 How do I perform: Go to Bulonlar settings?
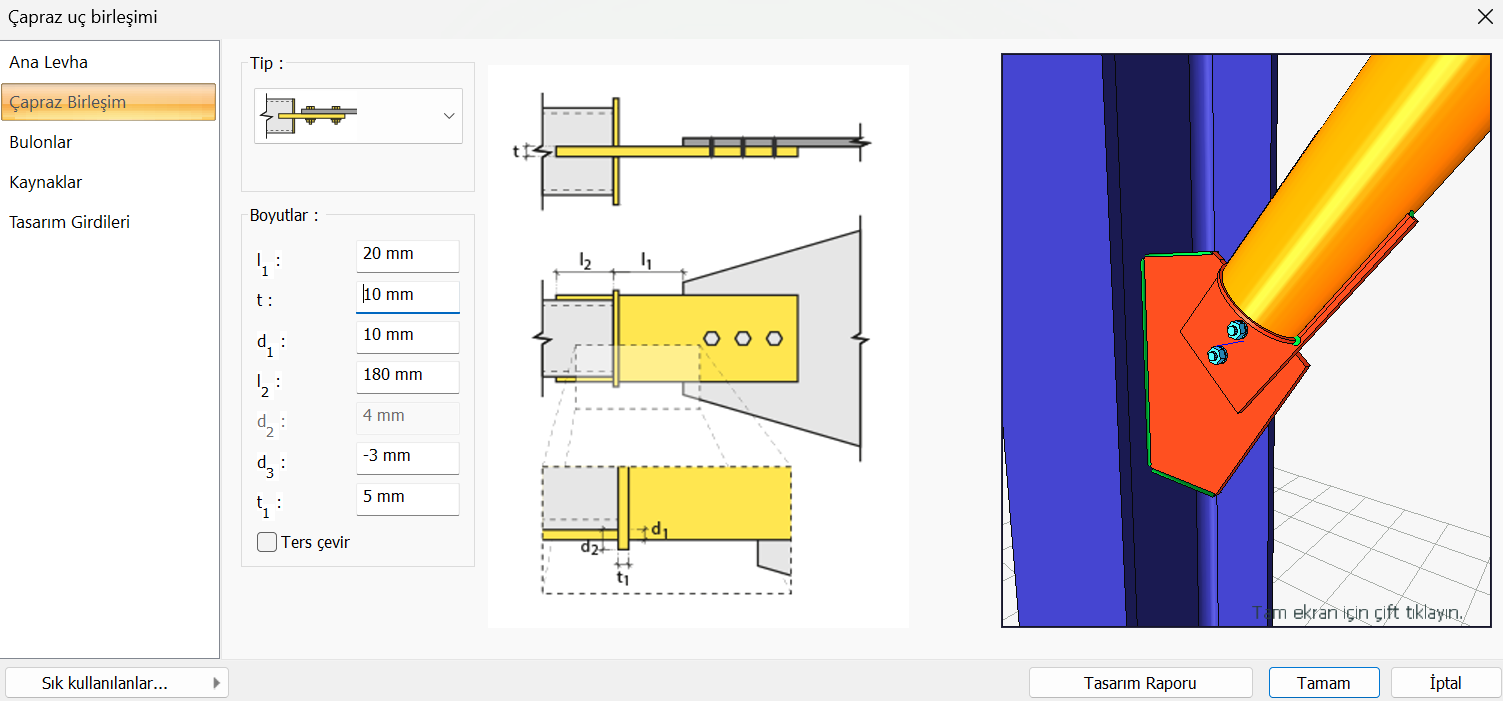click(x=41, y=142)
